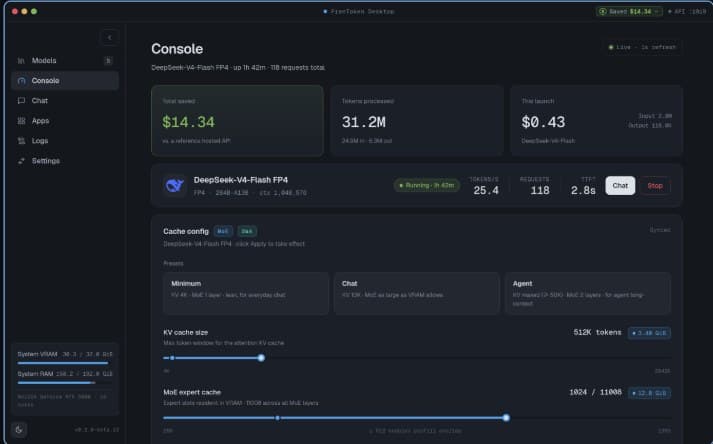Click the requests count 118

tap(540, 191)
